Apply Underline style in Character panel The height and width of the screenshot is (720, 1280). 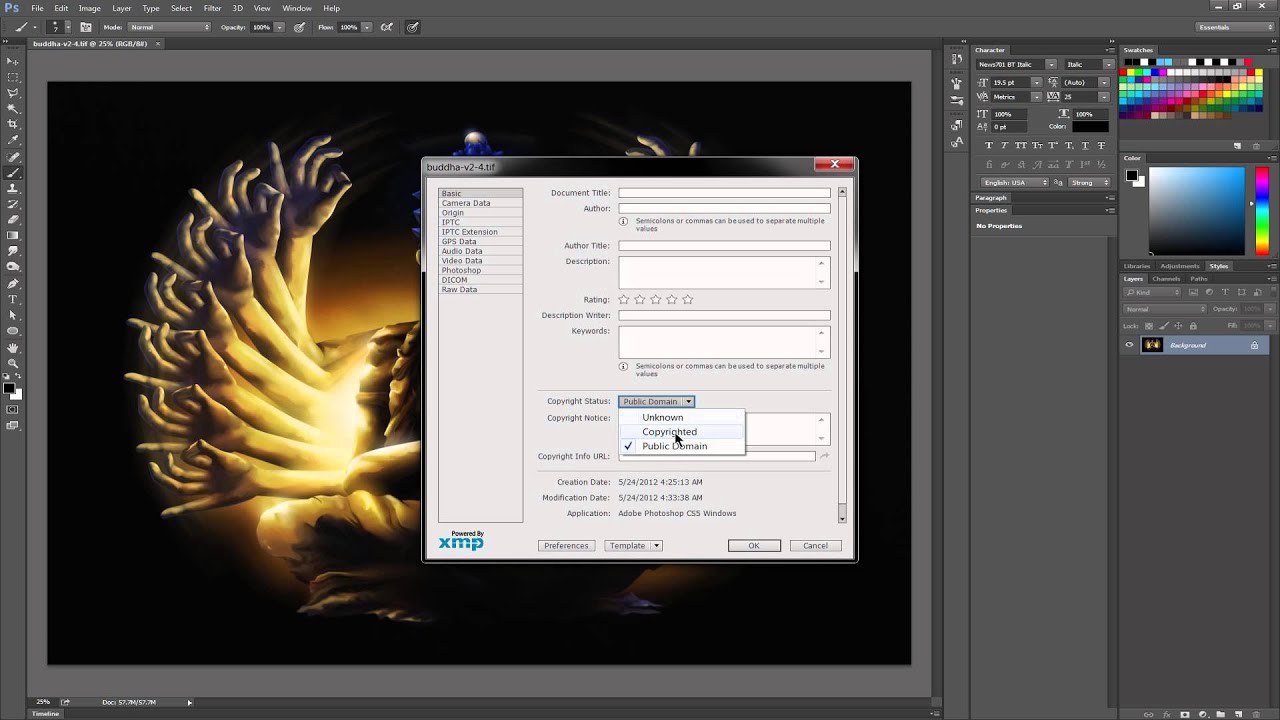point(1087,146)
